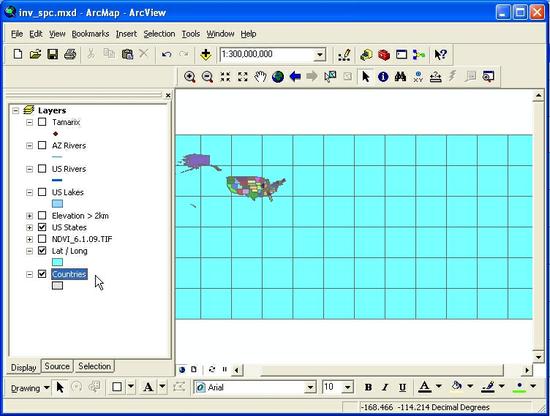Enable Elevation > 2km layer checkbox
Screen dimensions: 550x416
coord(42,215)
